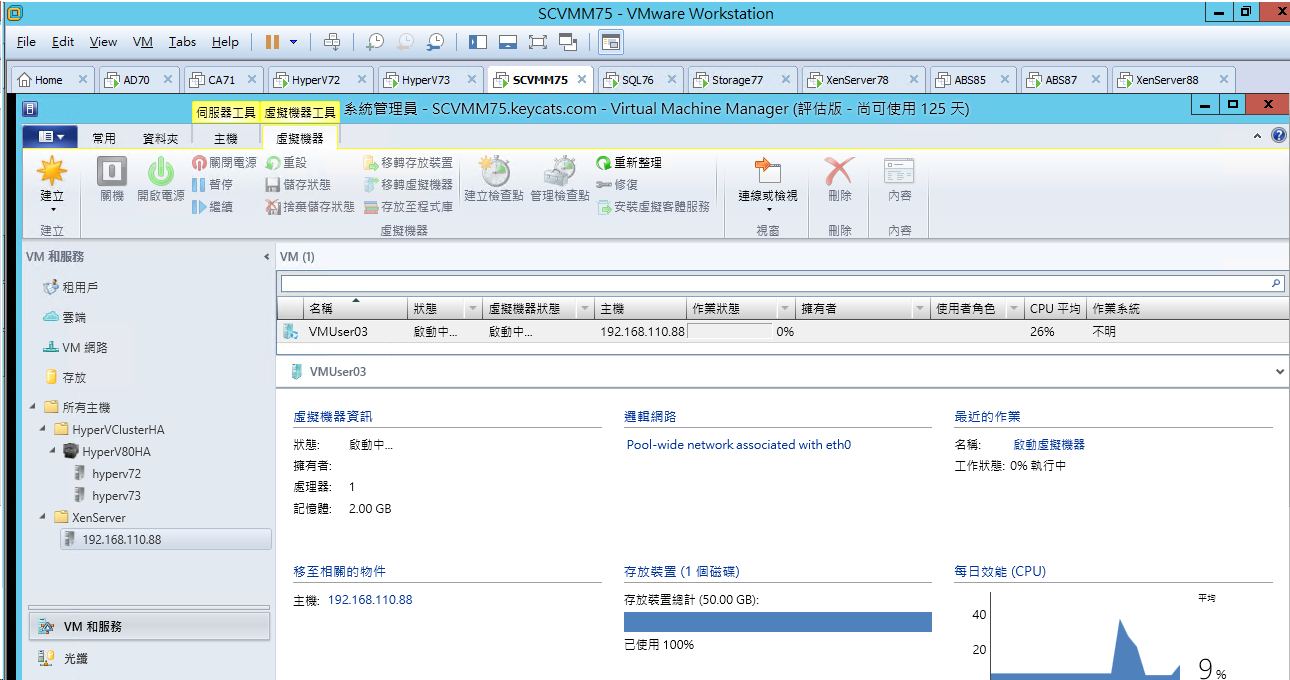Image resolution: width=1290 pixels, height=680 pixels.
Task: Click the 關機 (Shut Down) ribbon icon
Action: [112, 172]
